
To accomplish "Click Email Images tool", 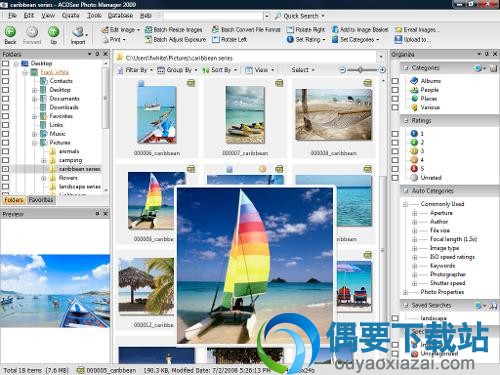I will point(417,30).
